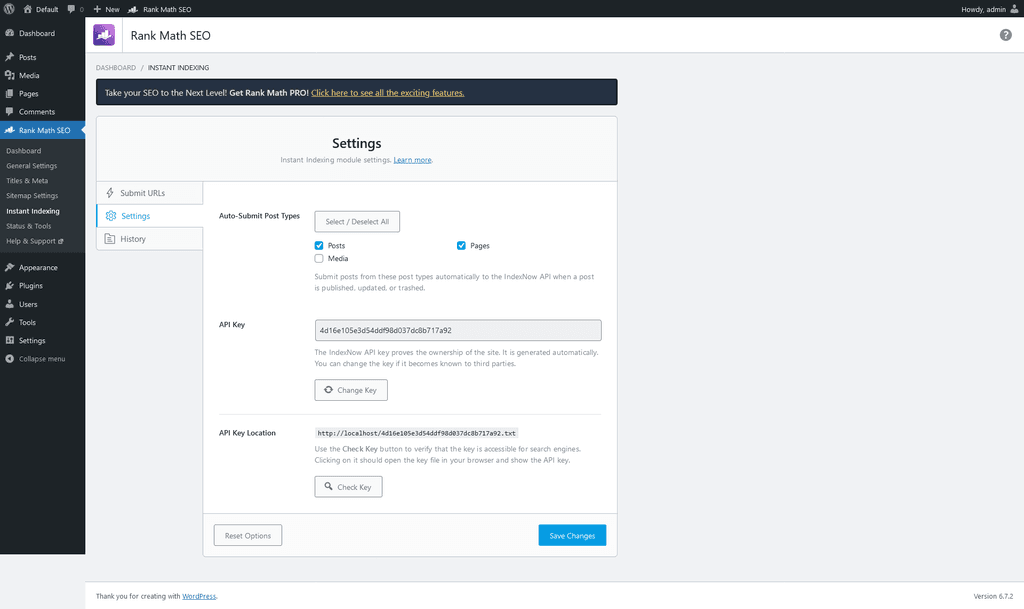Screen dimensions: 1024x609
Task: Click the exciting PRO features link
Action: pyautogui.click(x=387, y=93)
